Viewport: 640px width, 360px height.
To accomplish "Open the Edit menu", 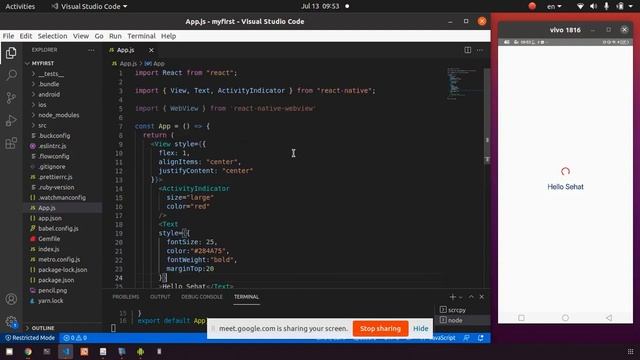I will click(x=26, y=36).
